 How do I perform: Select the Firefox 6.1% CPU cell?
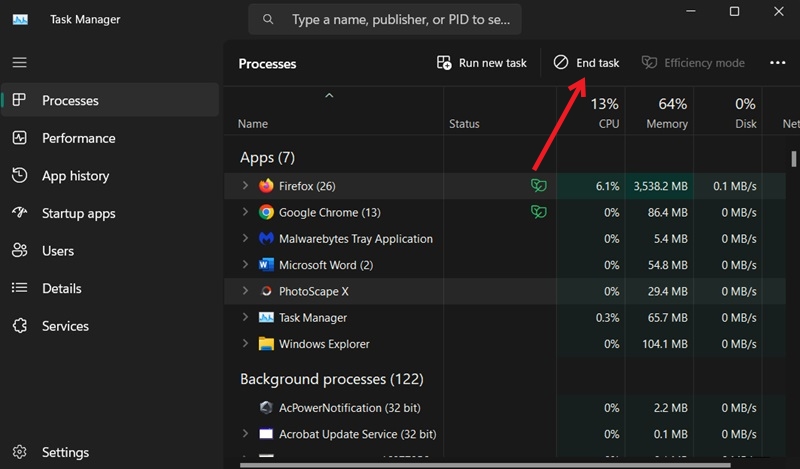click(x=591, y=186)
